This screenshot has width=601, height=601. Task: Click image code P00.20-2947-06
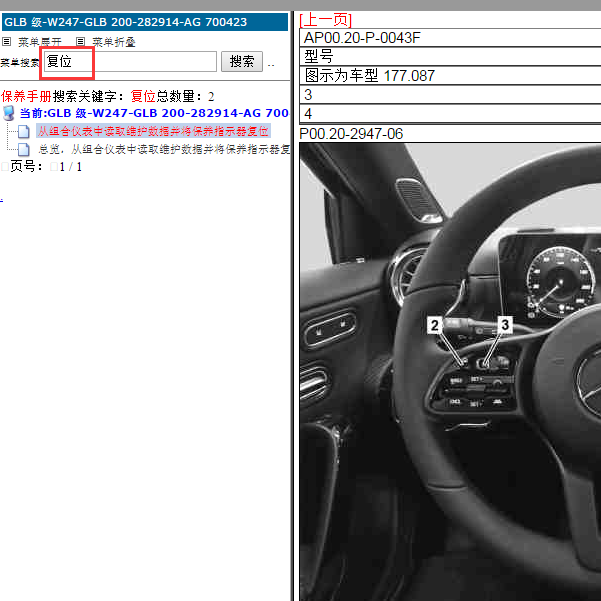(x=351, y=134)
